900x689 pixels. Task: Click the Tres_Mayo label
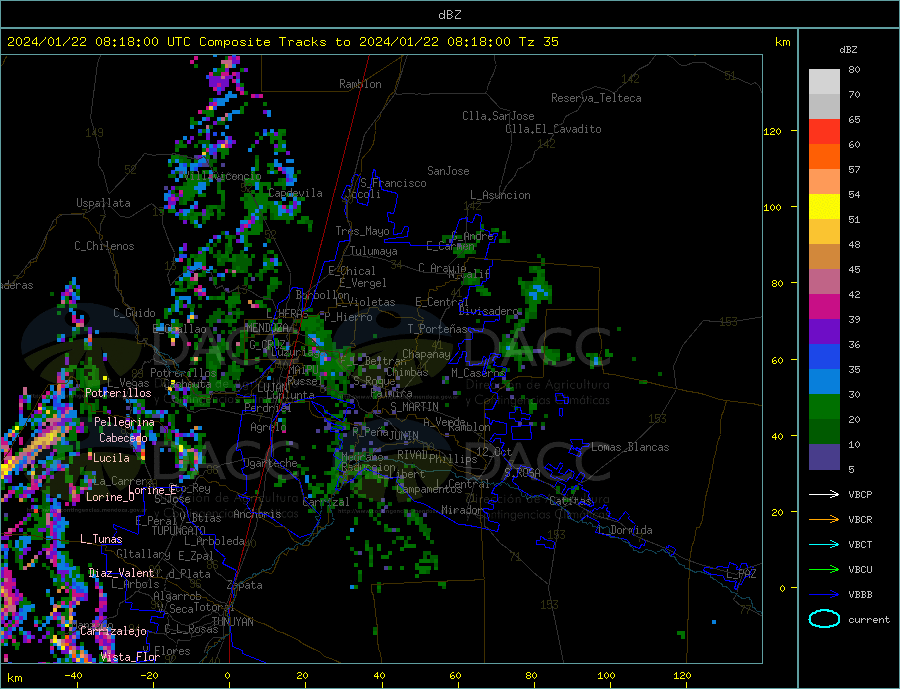point(363,231)
